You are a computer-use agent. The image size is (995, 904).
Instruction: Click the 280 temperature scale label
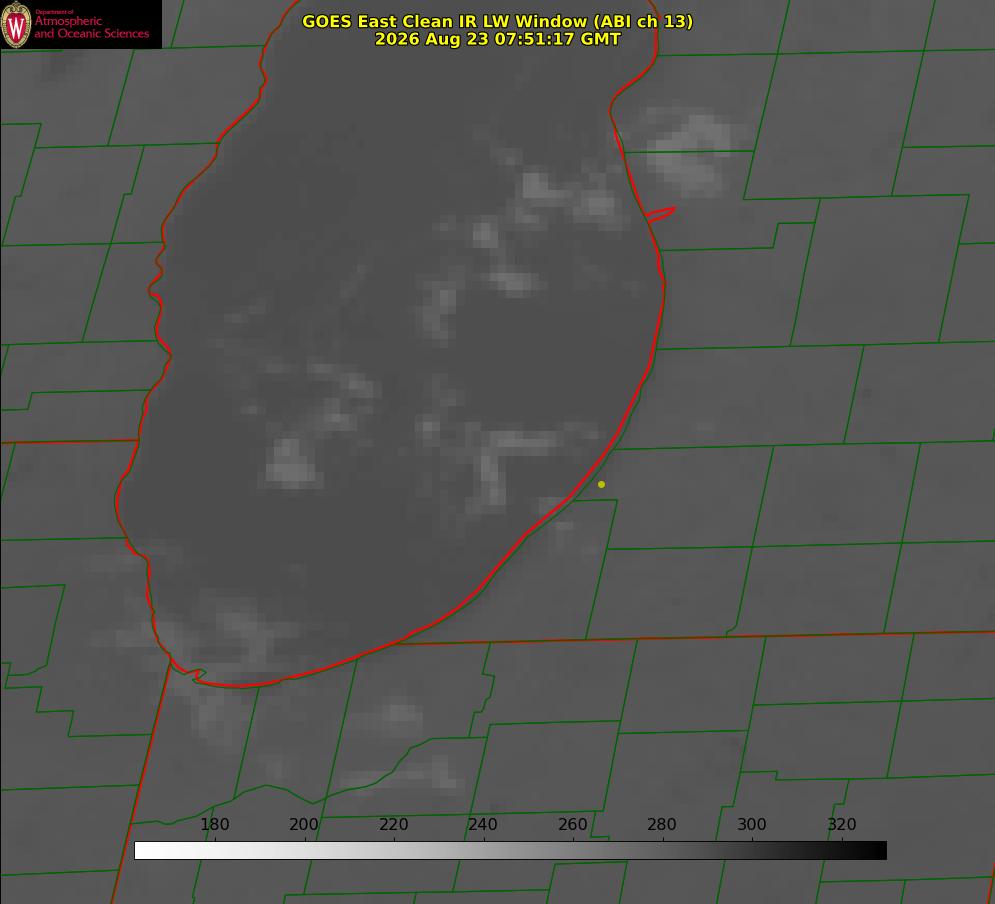(x=662, y=824)
